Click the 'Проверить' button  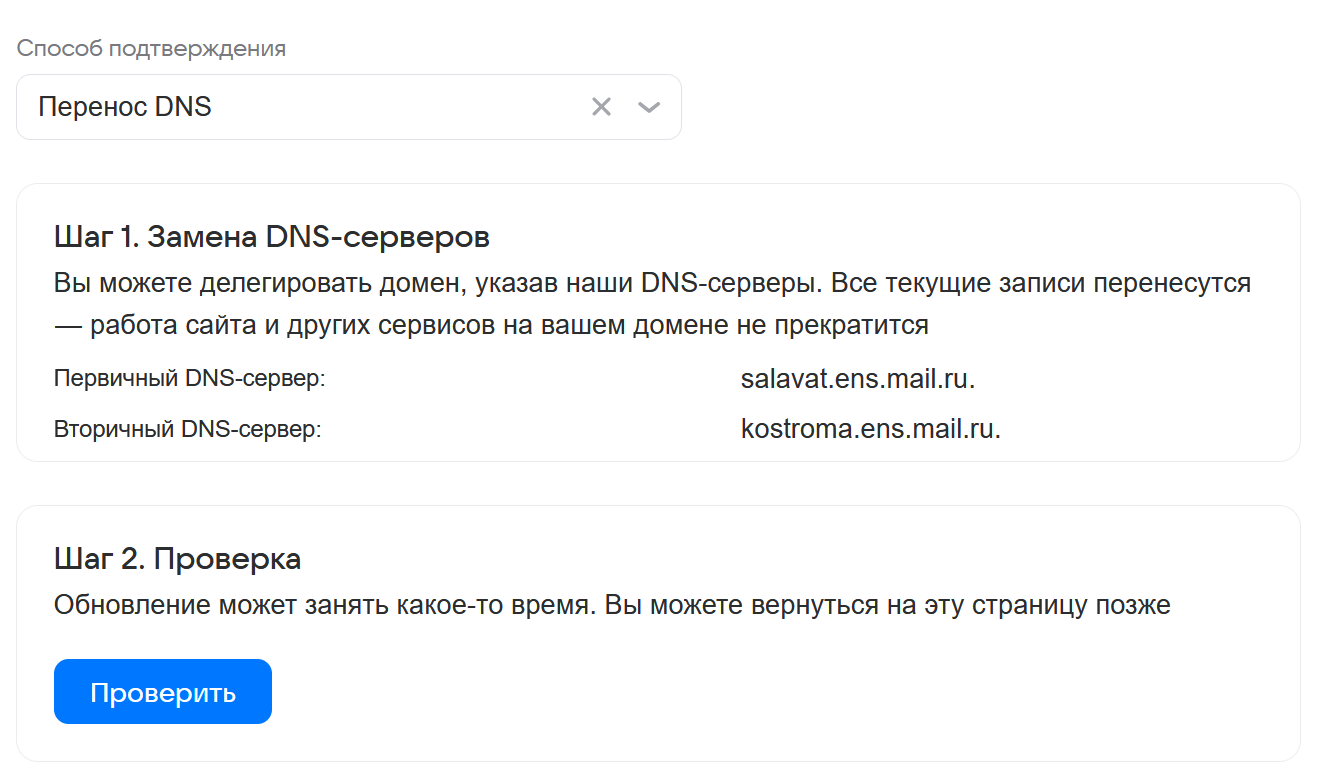163,692
